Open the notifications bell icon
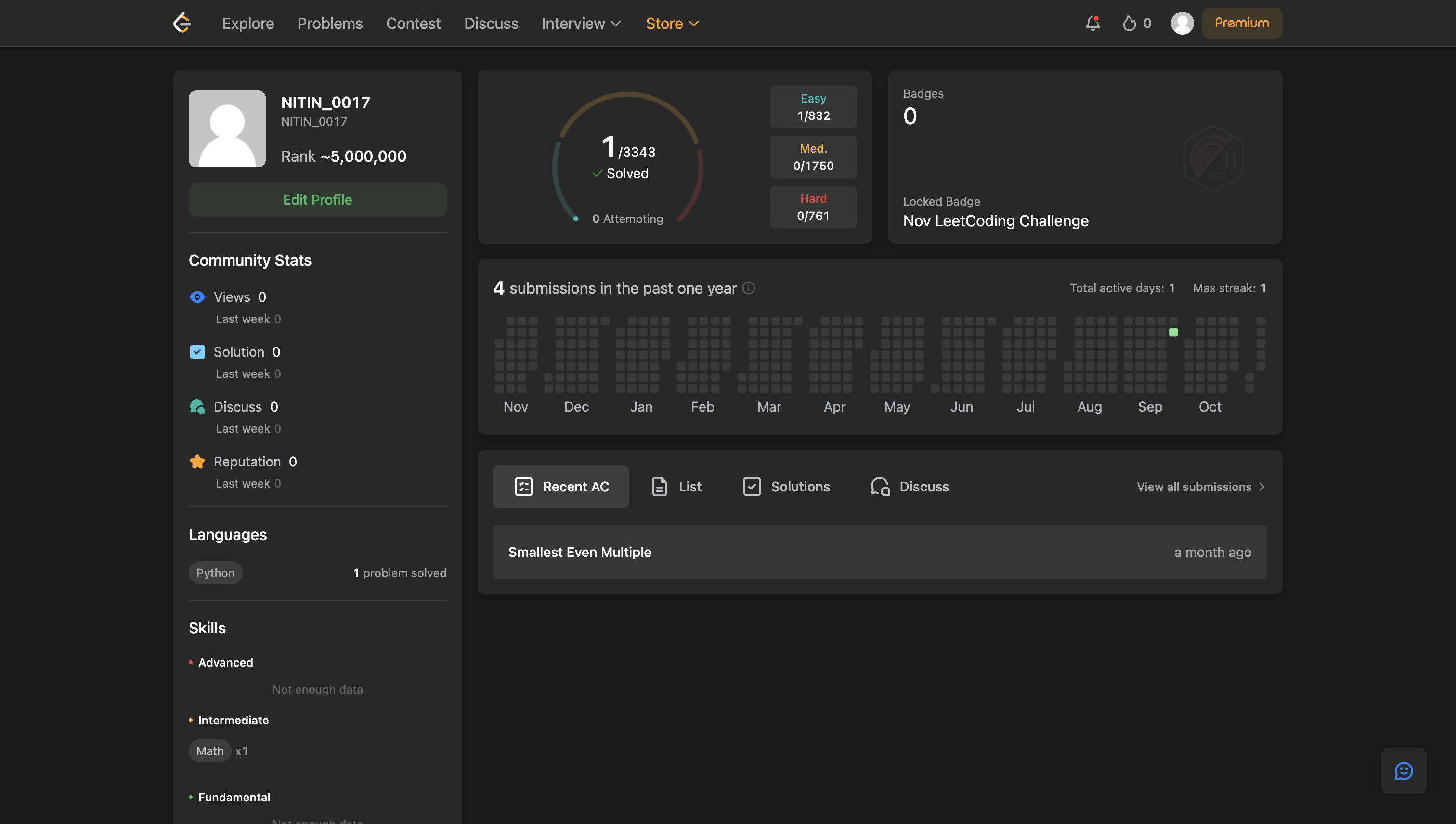This screenshot has width=1456, height=824. (1092, 23)
